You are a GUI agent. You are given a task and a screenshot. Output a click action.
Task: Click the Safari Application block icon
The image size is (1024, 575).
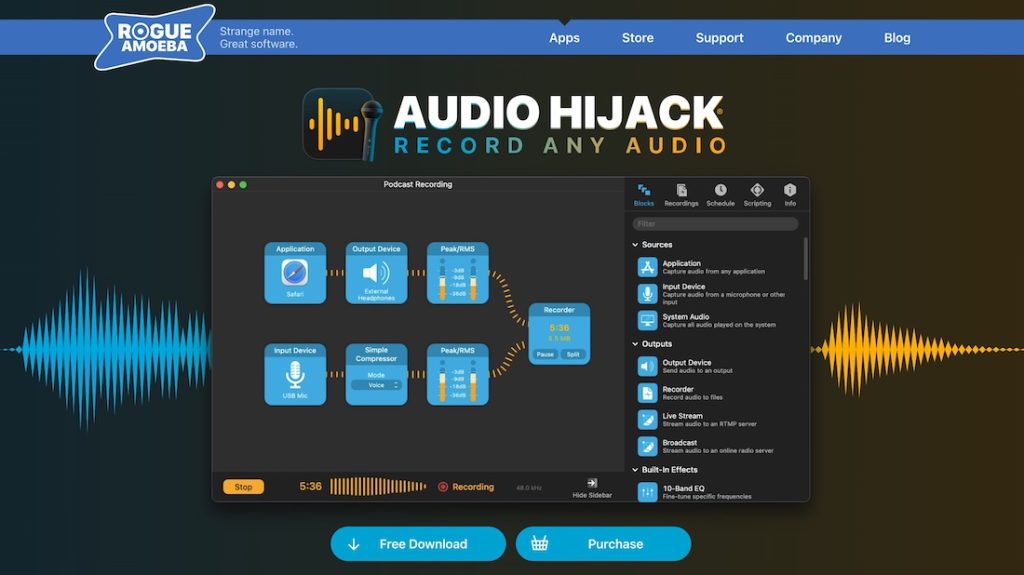tap(295, 272)
